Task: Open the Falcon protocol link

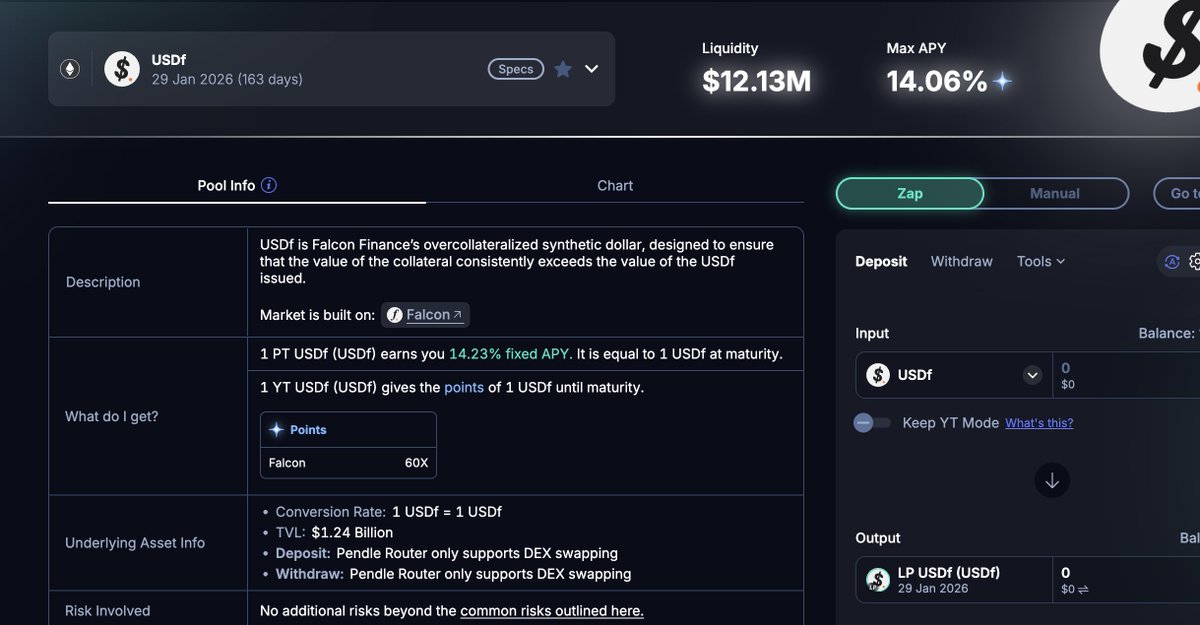Action: point(425,314)
